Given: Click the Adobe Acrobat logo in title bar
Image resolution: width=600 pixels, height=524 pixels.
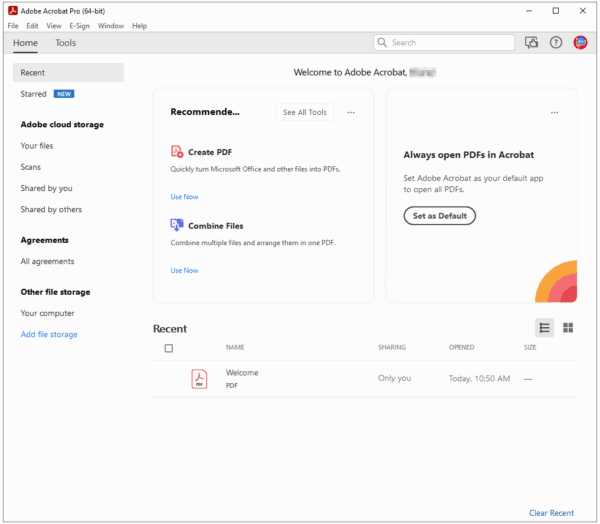Looking at the screenshot, I should pos(13,11).
